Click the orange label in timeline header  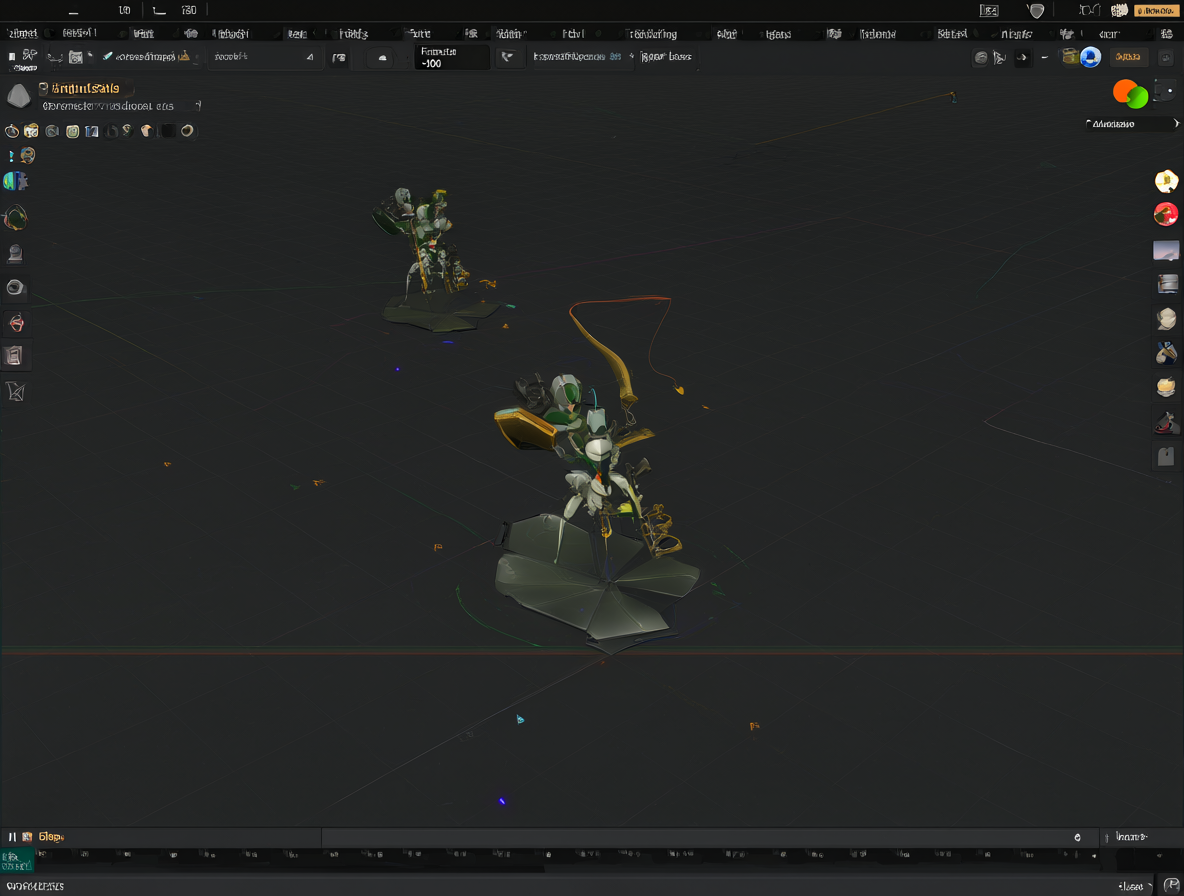[x=51, y=836]
